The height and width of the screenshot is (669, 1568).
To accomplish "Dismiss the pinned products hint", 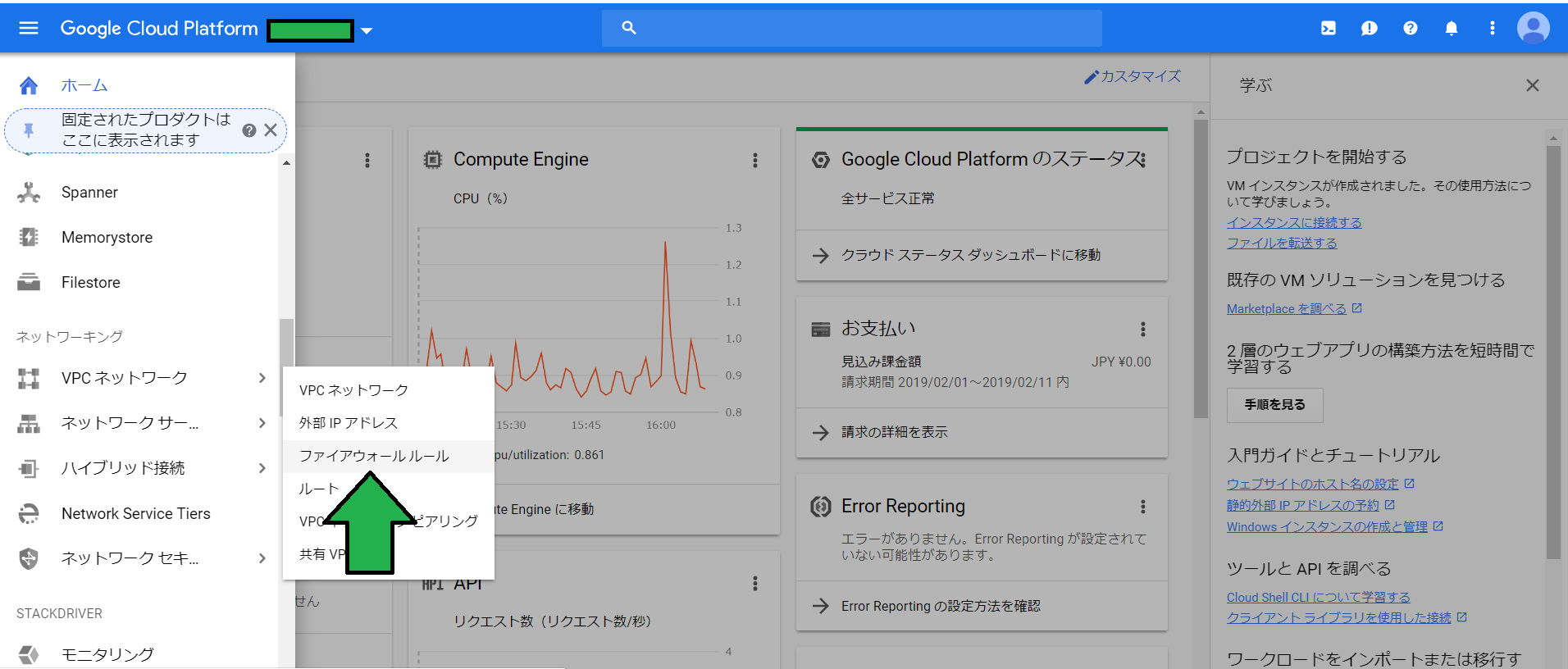I will click(271, 130).
